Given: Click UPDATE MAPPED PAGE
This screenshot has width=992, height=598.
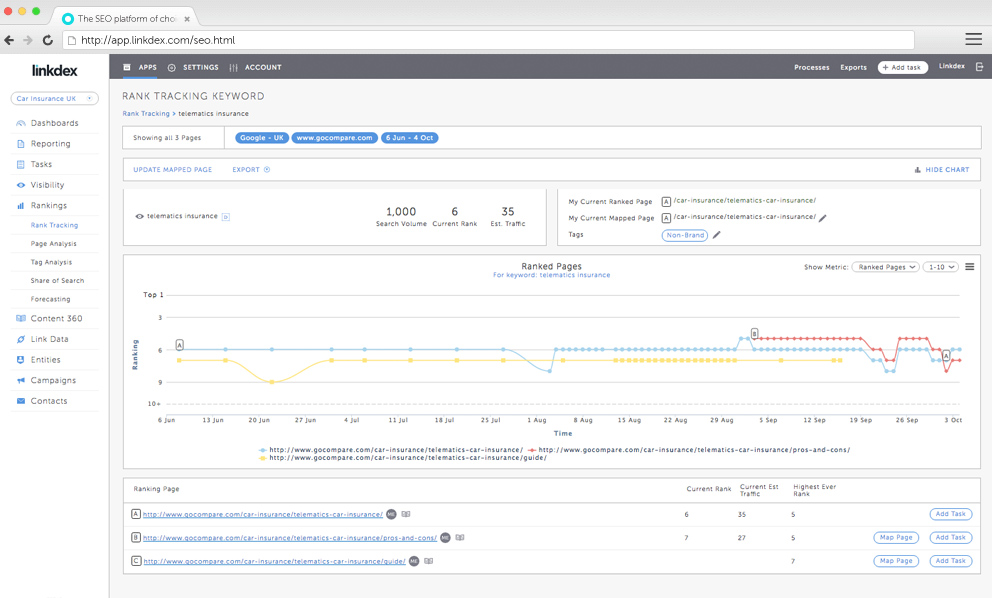Looking at the screenshot, I should click(x=173, y=170).
